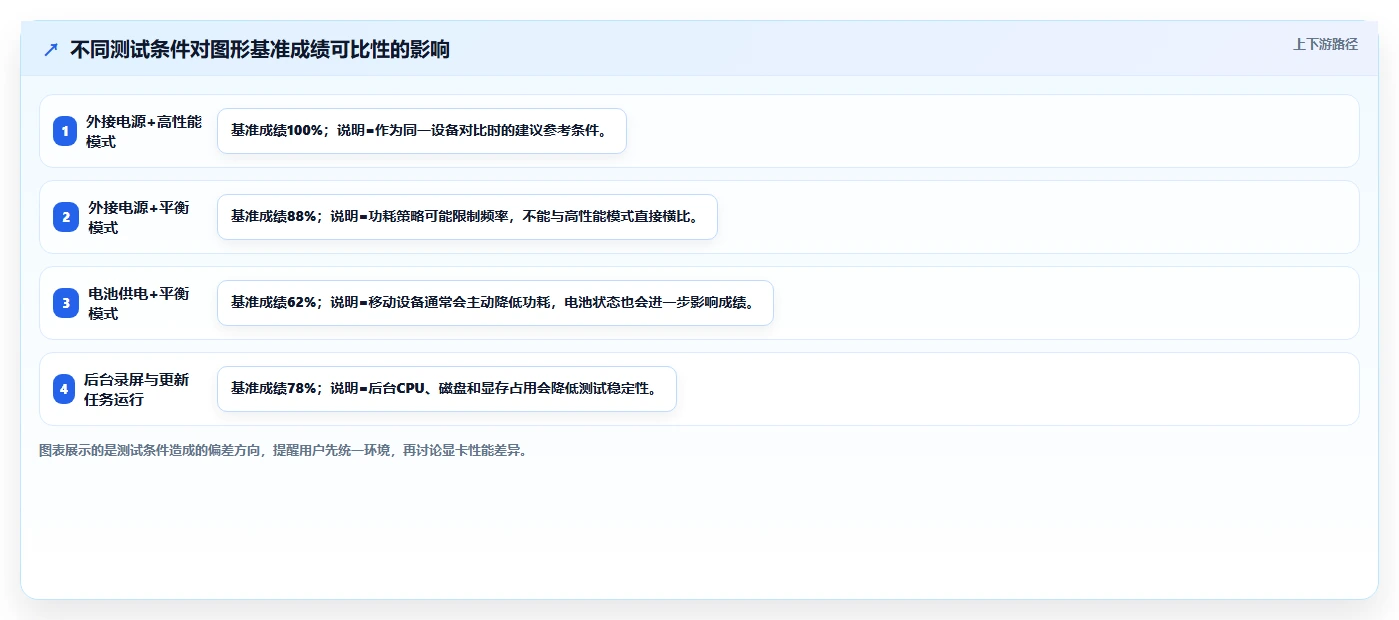This screenshot has width=1399, height=620.
Task: Select step badge number 4
Action: (65, 389)
